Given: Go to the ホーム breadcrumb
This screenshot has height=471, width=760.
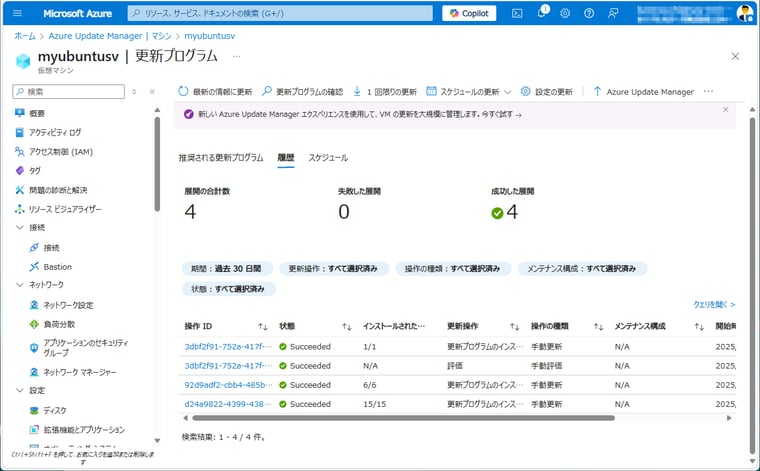Looking at the screenshot, I should [x=25, y=36].
